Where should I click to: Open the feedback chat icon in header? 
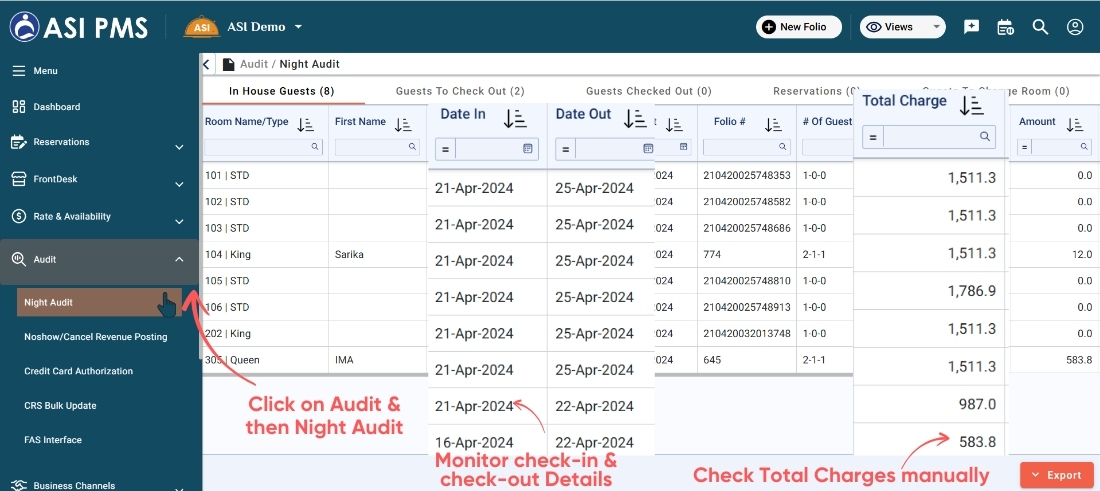coord(971,27)
